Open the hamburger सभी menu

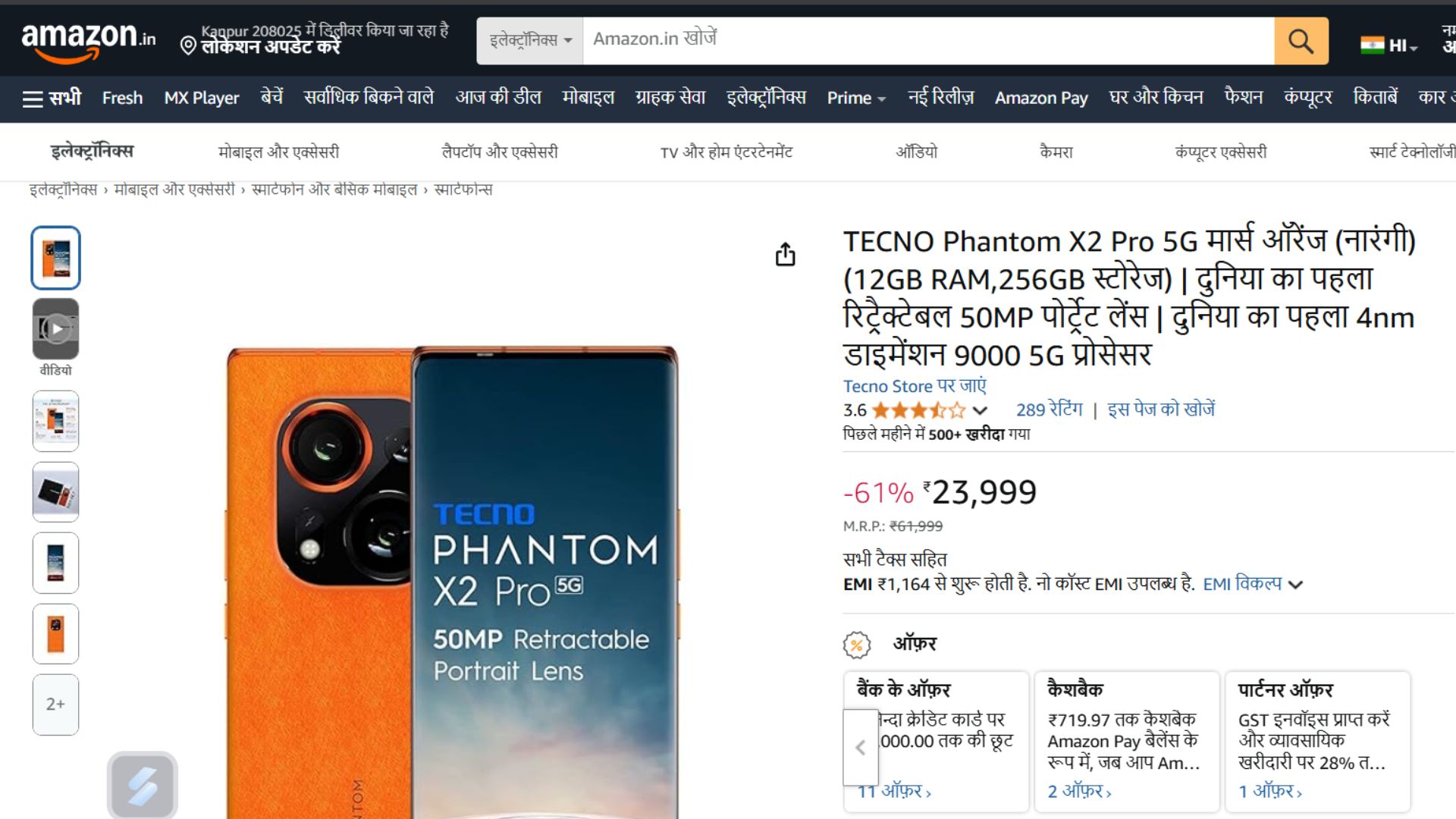click(x=52, y=98)
